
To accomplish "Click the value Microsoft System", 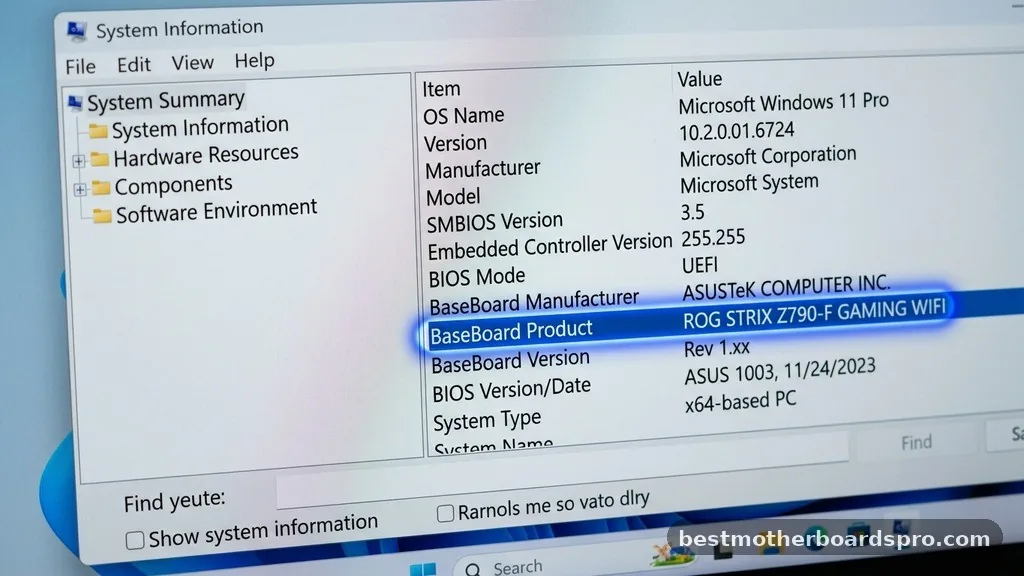I will click(749, 184).
